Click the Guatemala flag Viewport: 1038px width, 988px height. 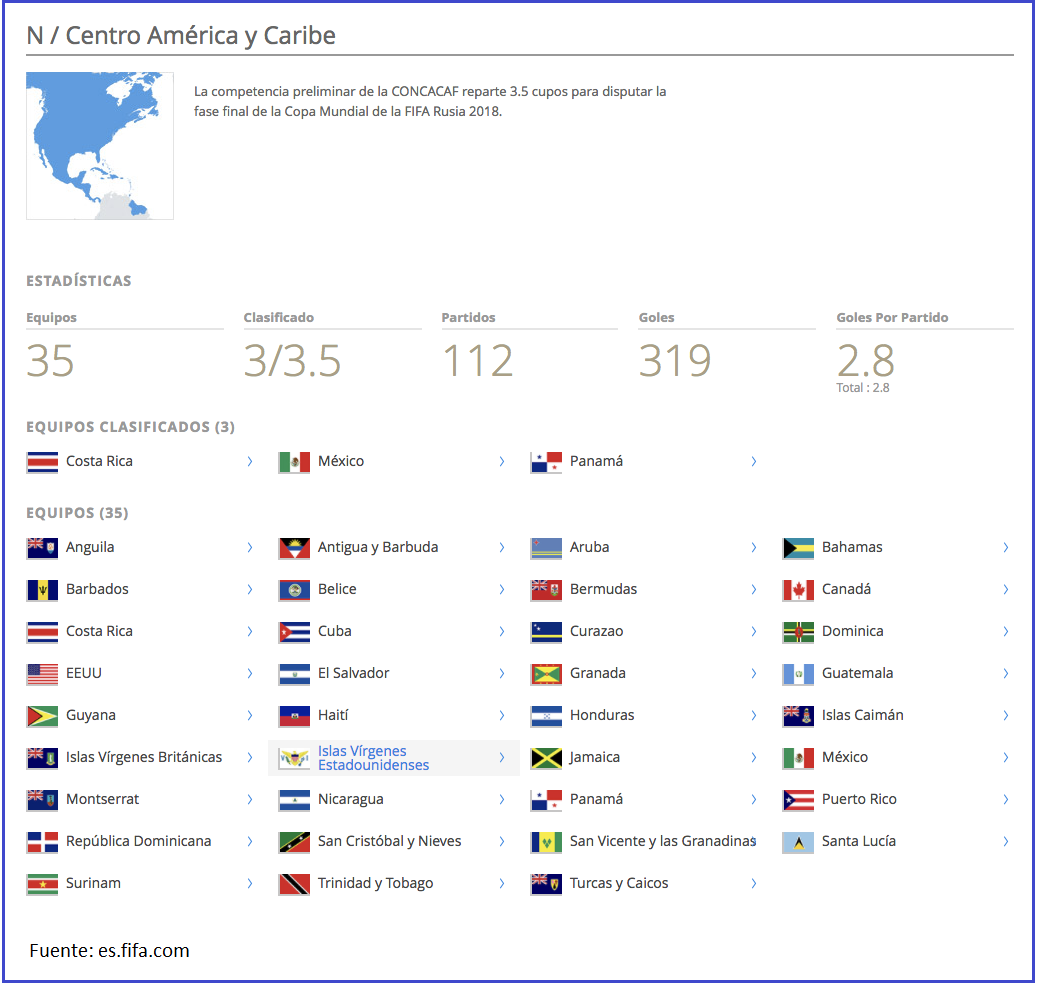click(798, 674)
